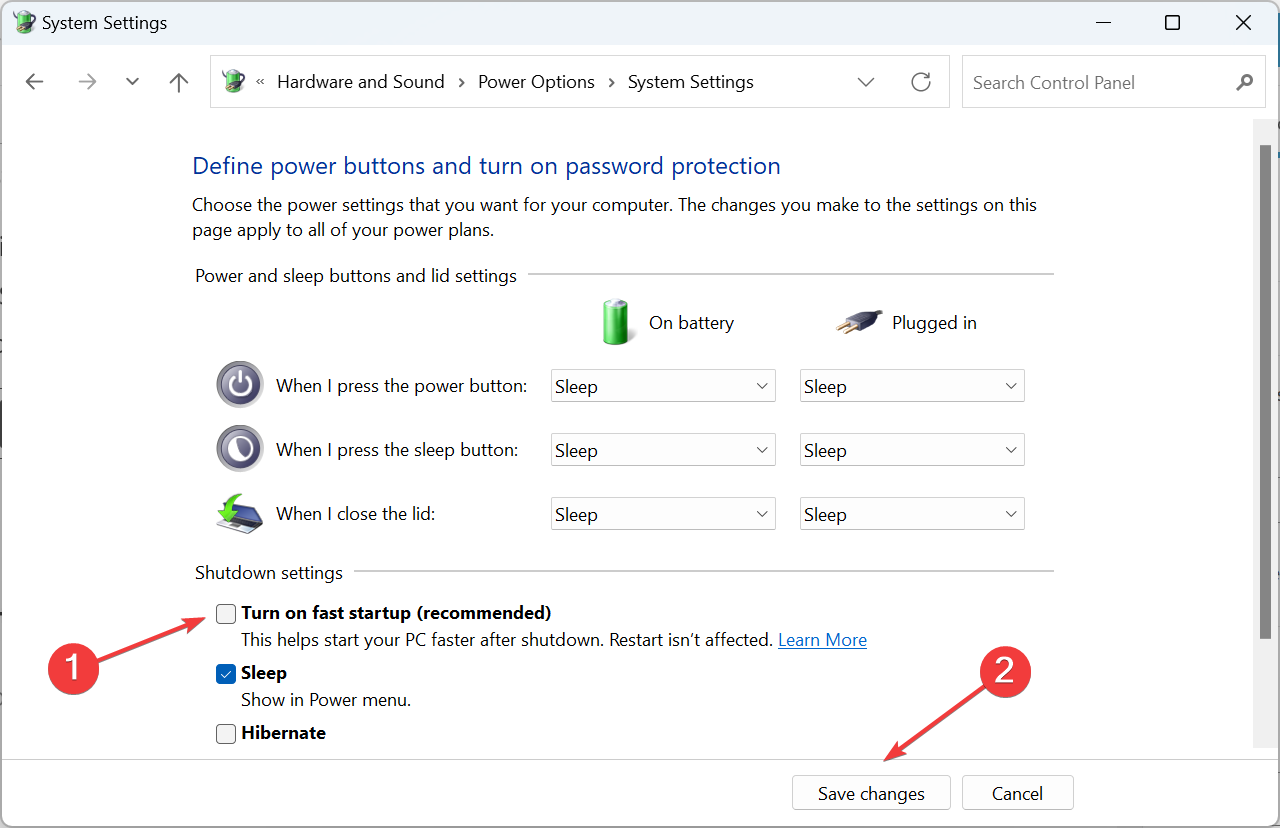The height and width of the screenshot is (828, 1280).
Task: Open power button On battery dropdown
Action: [663, 386]
